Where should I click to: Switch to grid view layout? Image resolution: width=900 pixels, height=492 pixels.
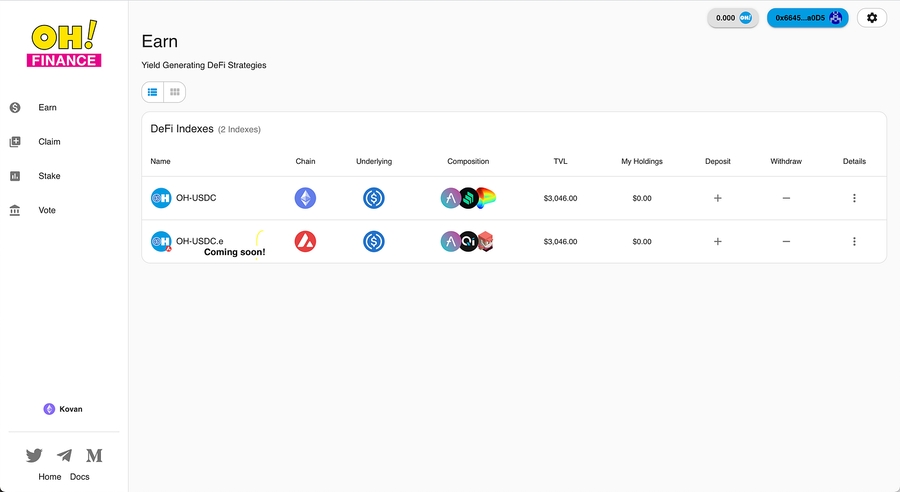(x=175, y=92)
